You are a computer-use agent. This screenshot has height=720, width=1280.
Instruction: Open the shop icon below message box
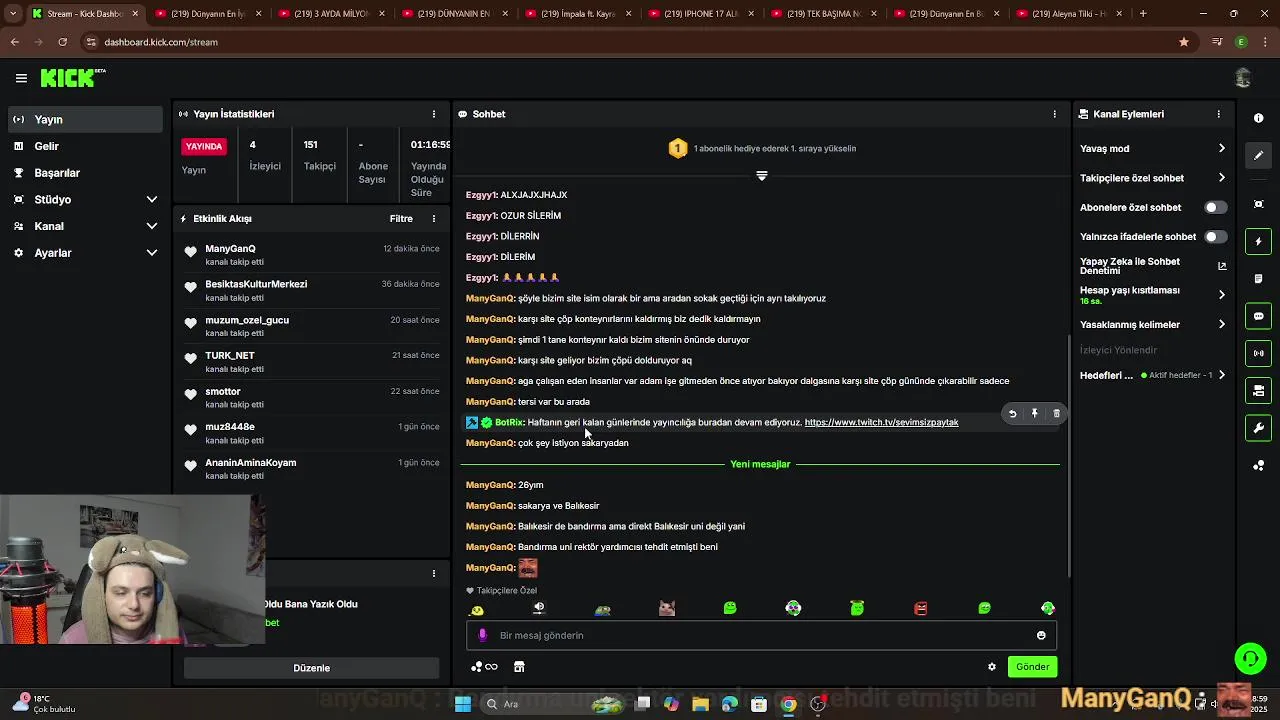519,667
